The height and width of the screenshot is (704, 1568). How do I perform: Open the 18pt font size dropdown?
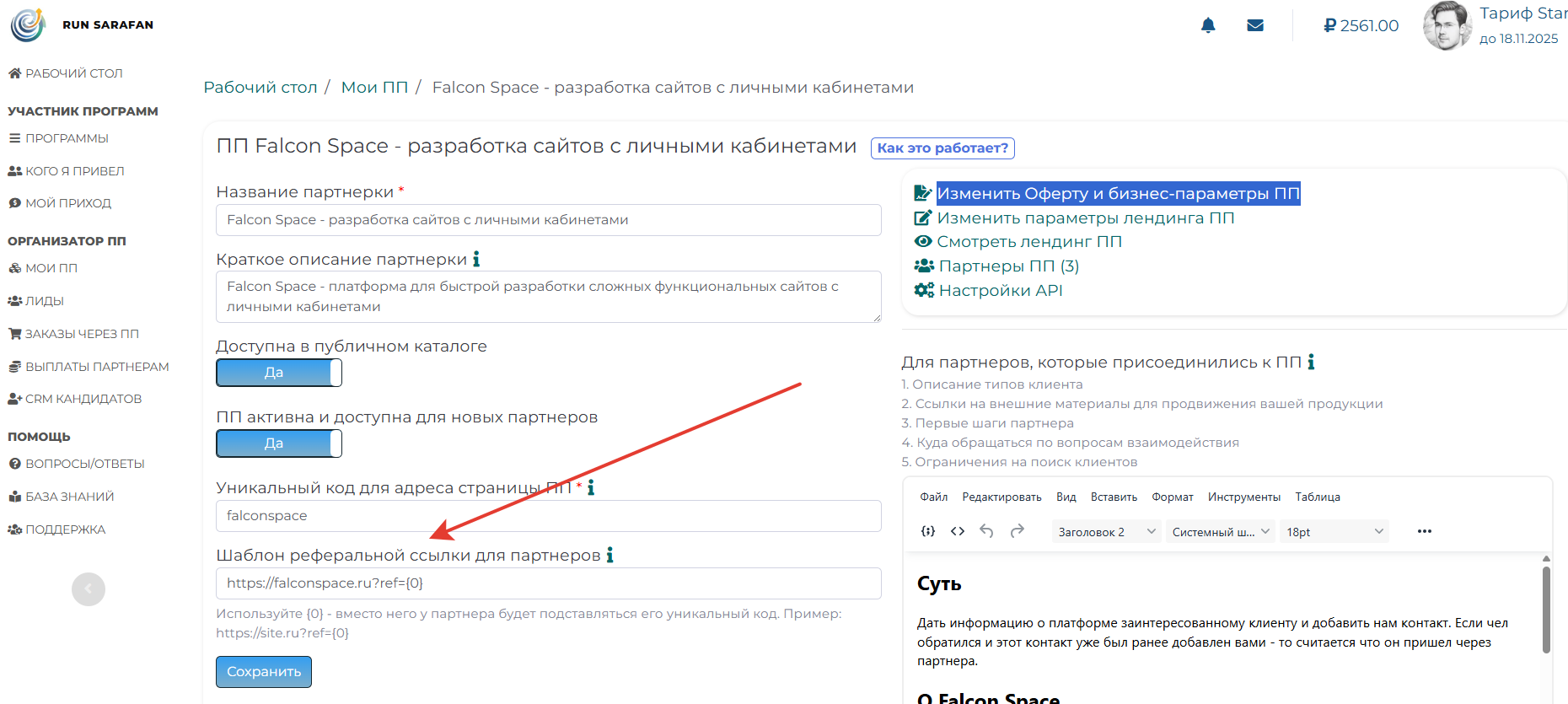[1334, 532]
